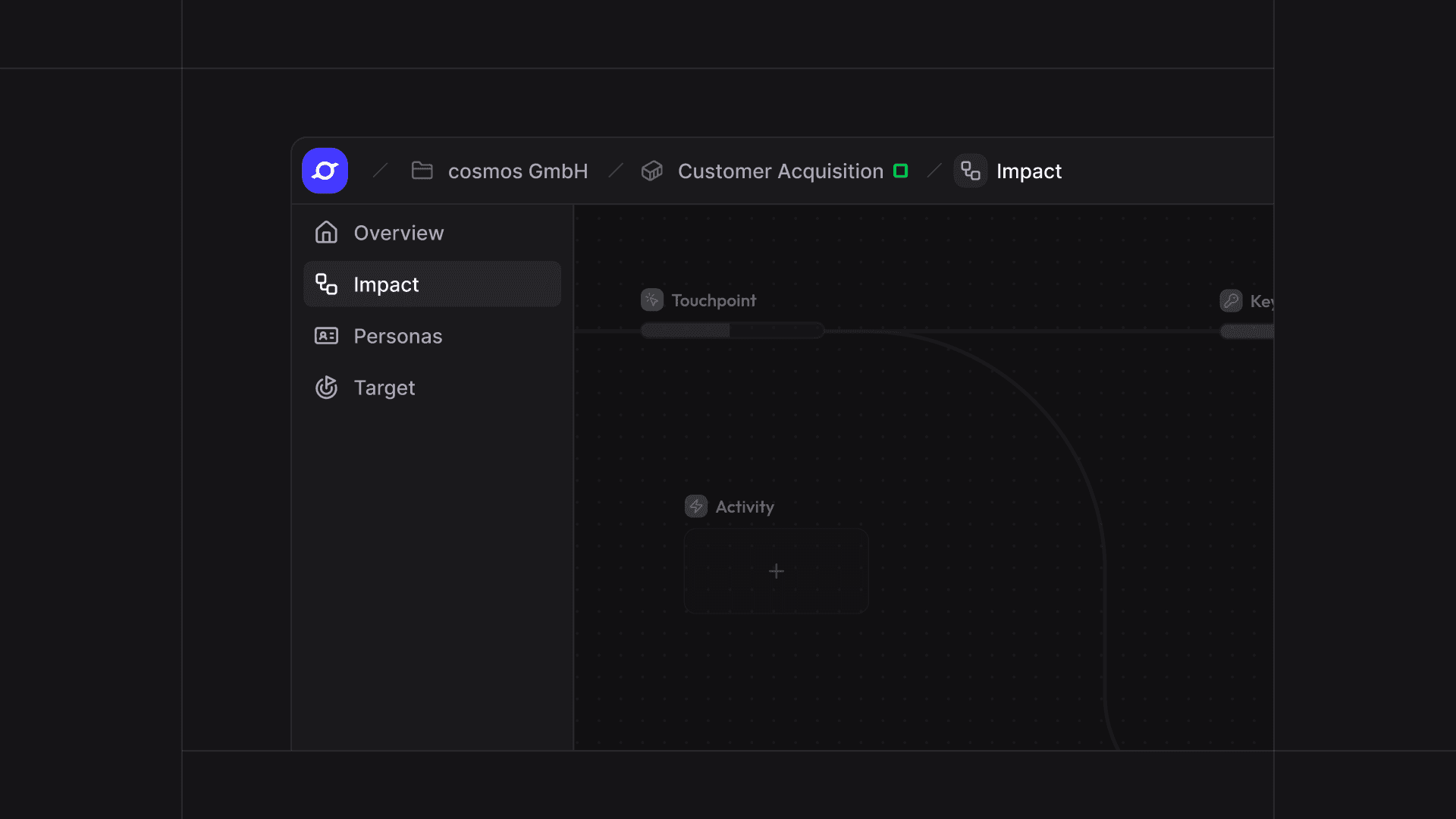Click the Touchpoint label on the canvas

tap(714, 300)
